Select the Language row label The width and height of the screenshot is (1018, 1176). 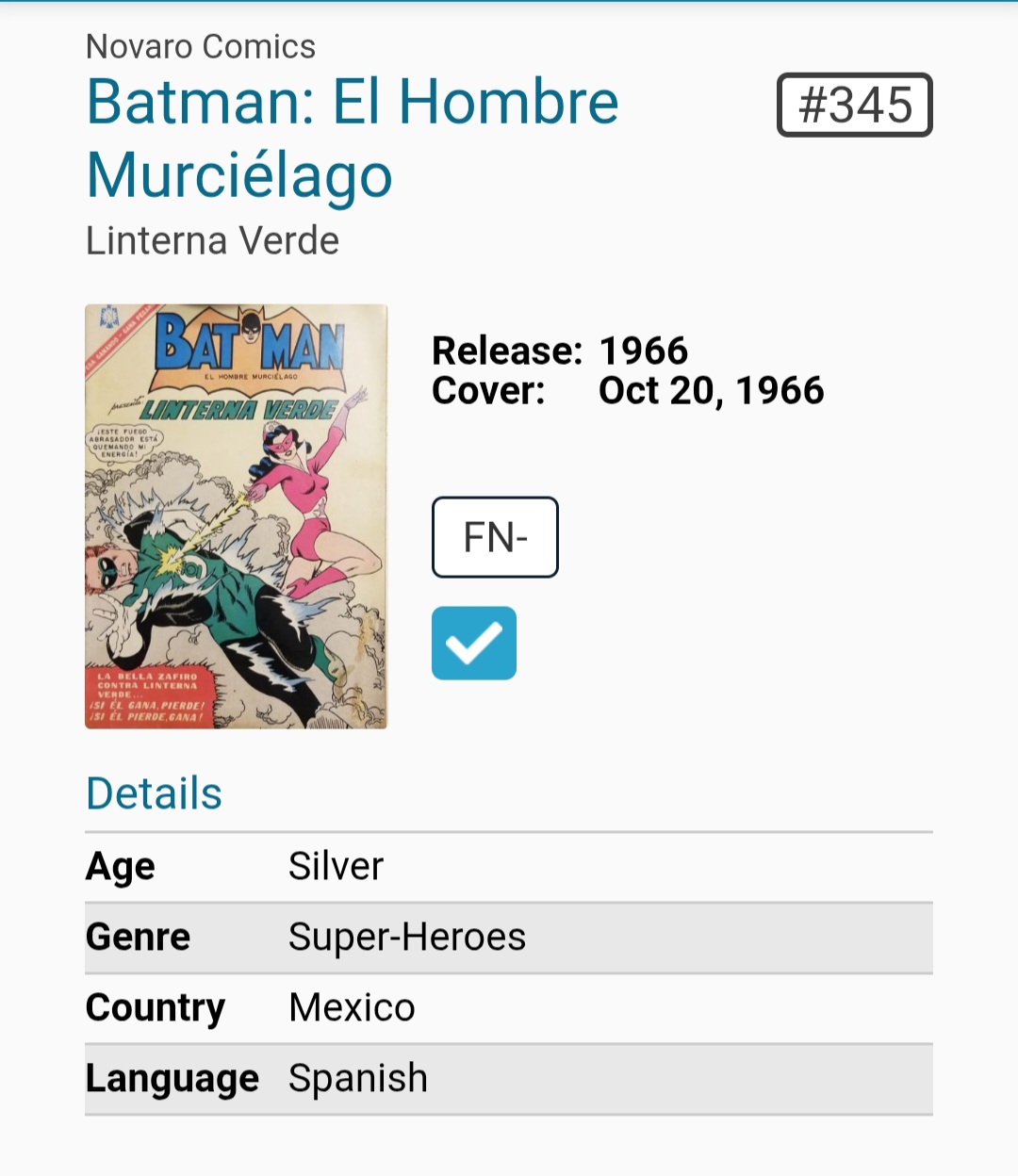(x=172, y=1079)
